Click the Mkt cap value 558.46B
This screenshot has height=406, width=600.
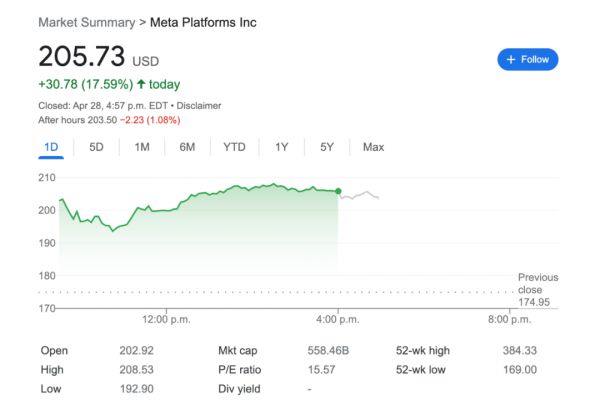[x=328, y=351]
